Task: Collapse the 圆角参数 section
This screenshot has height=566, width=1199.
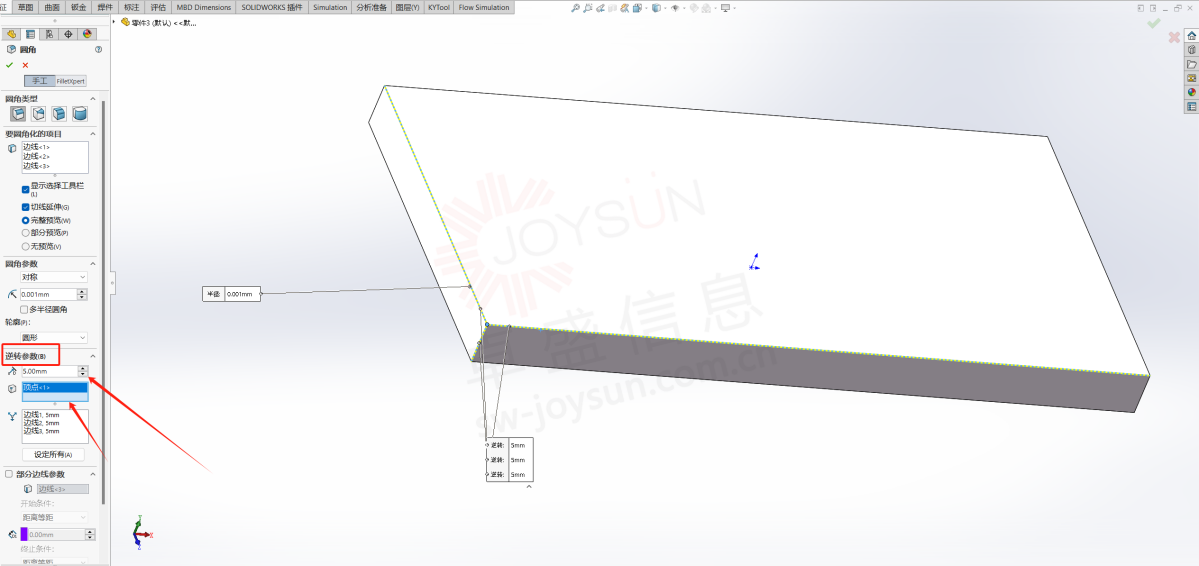Action: (x=93, y=264)
